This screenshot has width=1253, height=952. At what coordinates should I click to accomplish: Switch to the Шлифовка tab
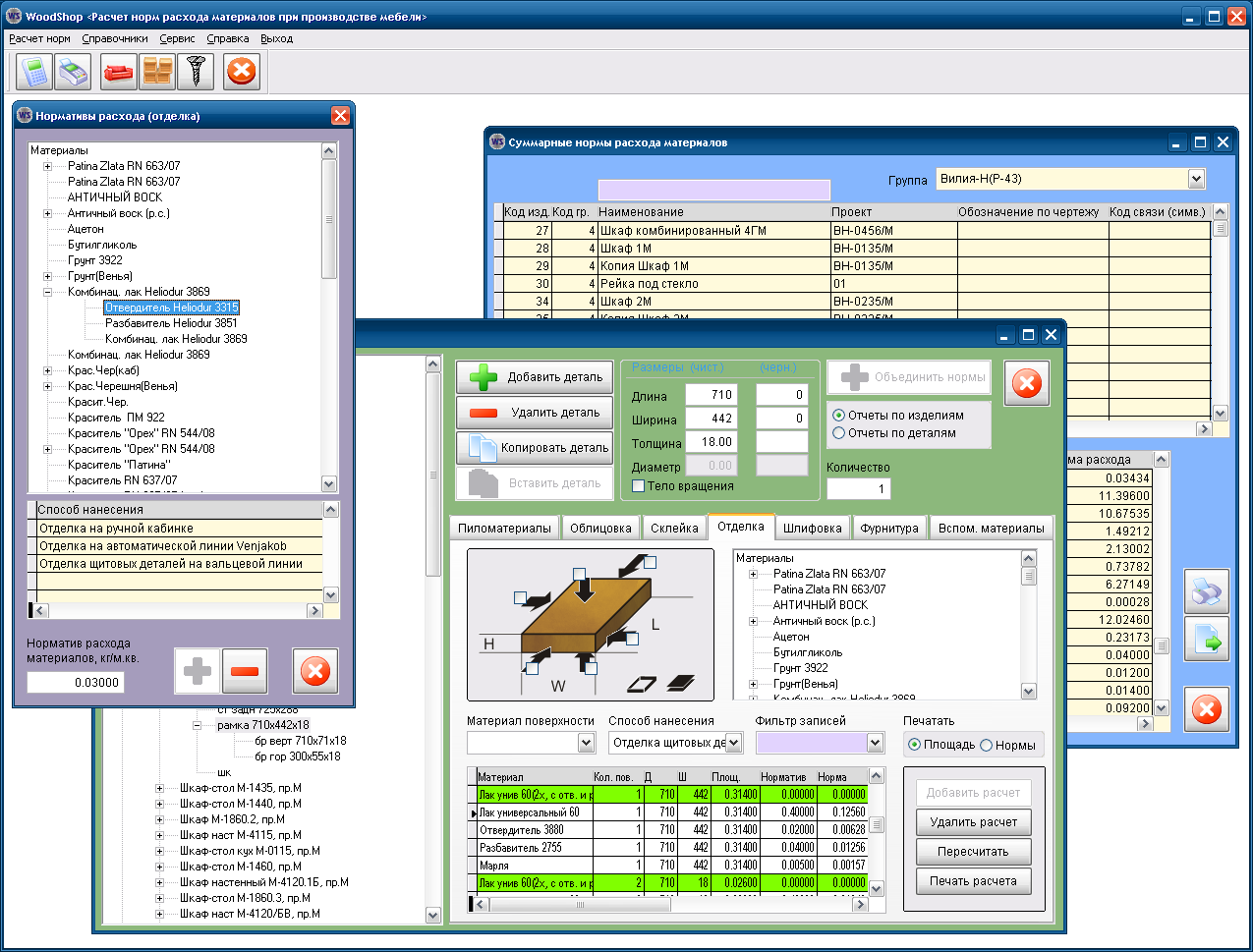tap(812, 528)
